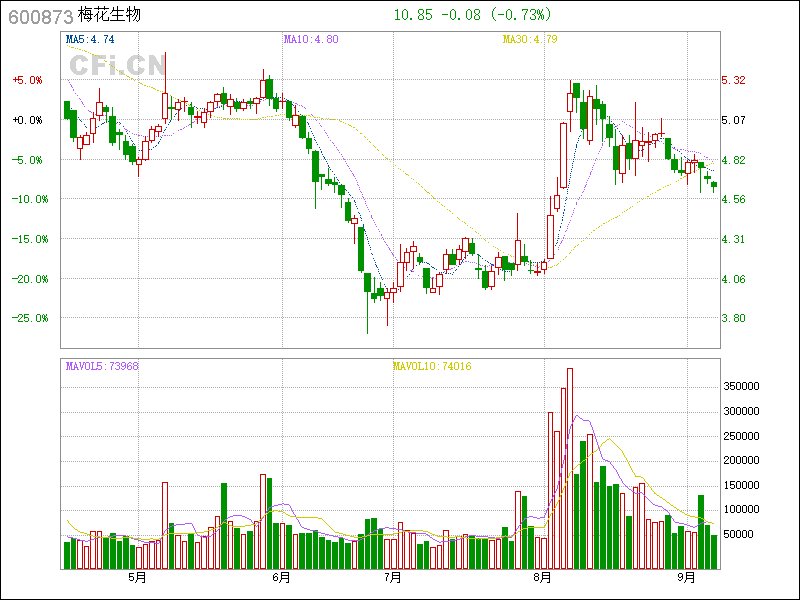The height and width of the screenshot is (600, 800).
Task: Select the stock name 梅花生物
Action: (109, 17)
